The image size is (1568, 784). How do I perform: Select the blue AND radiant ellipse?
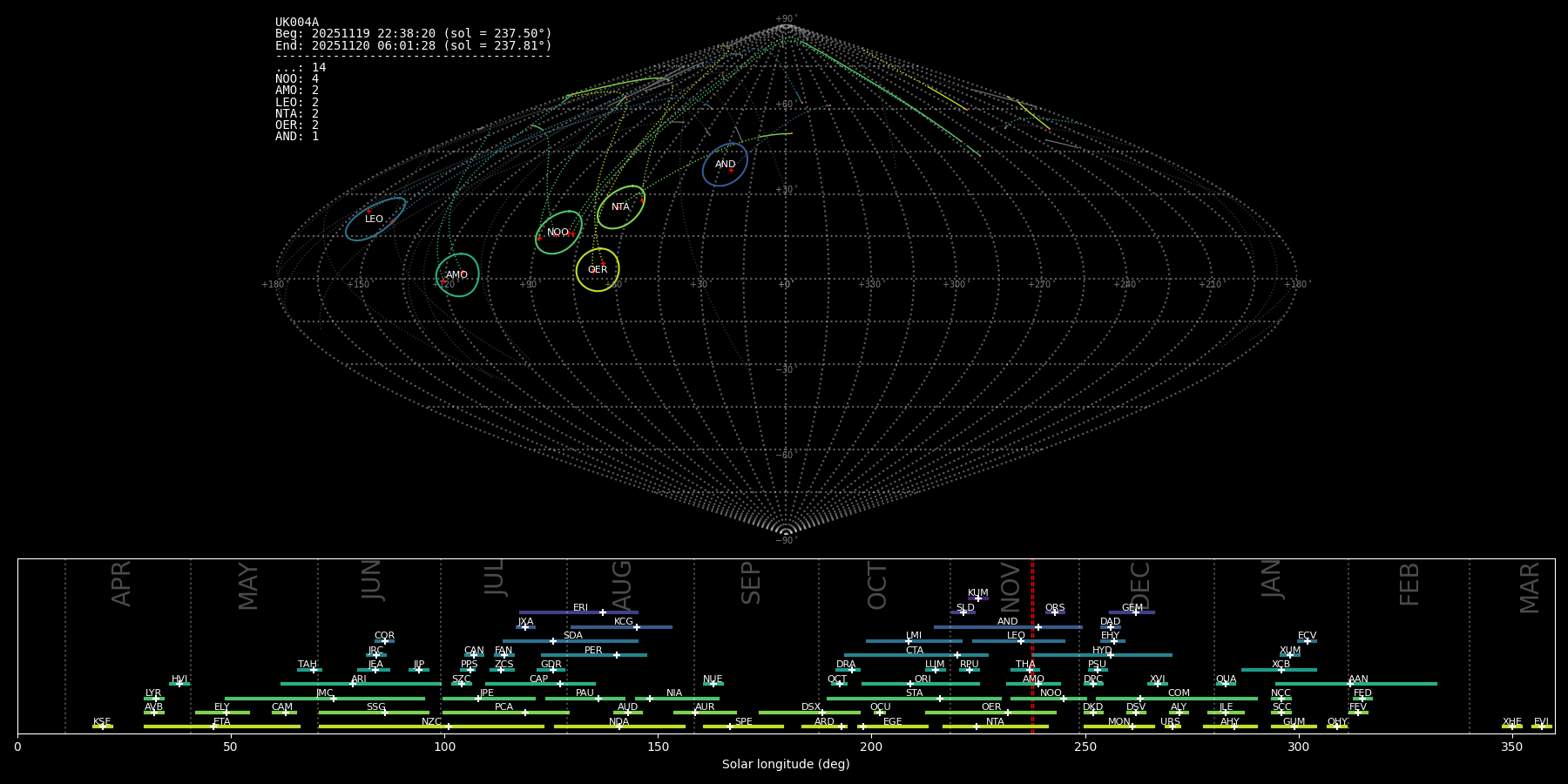click(725, 165)
